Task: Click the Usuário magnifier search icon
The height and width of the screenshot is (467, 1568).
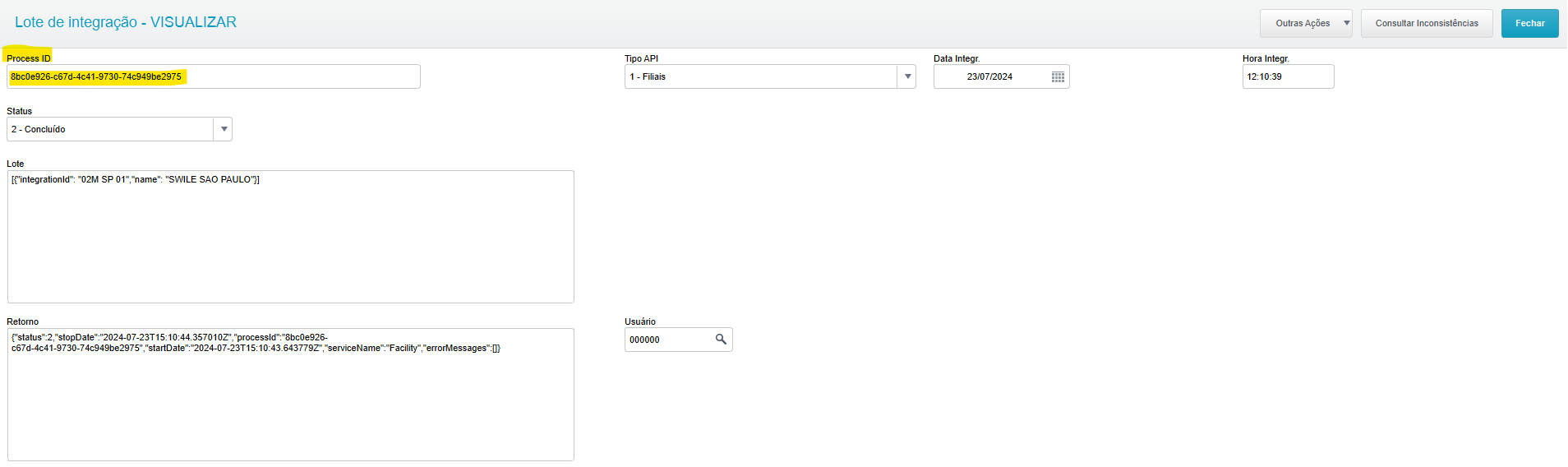Action: point(721,340)
